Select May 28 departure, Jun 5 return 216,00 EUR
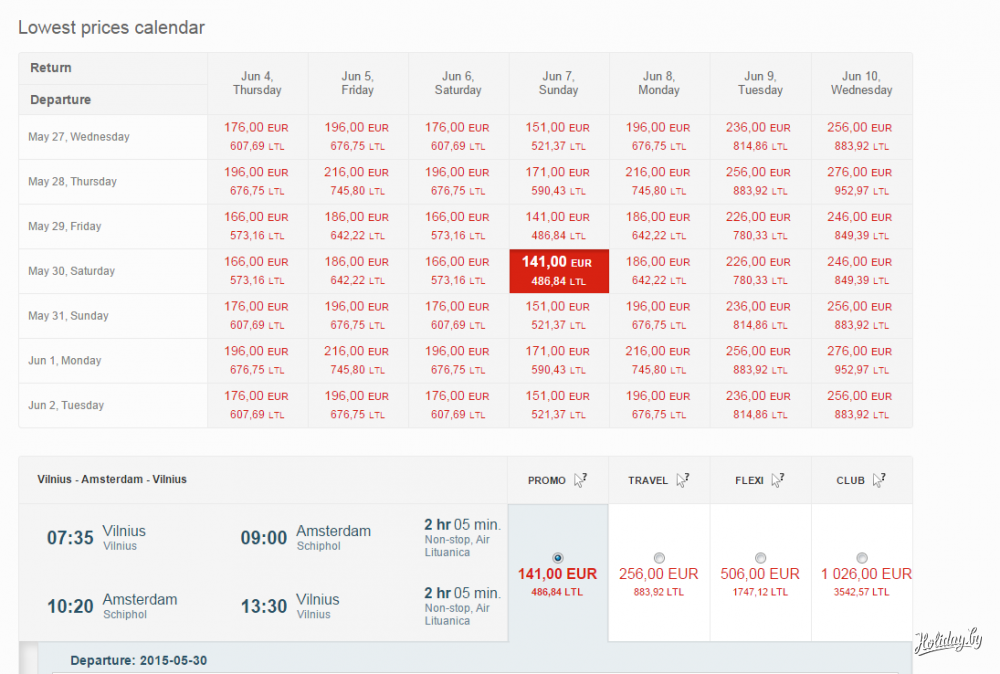Image resolution: width=1000 pixels, height=674 pixels. [x=357, y=181]
